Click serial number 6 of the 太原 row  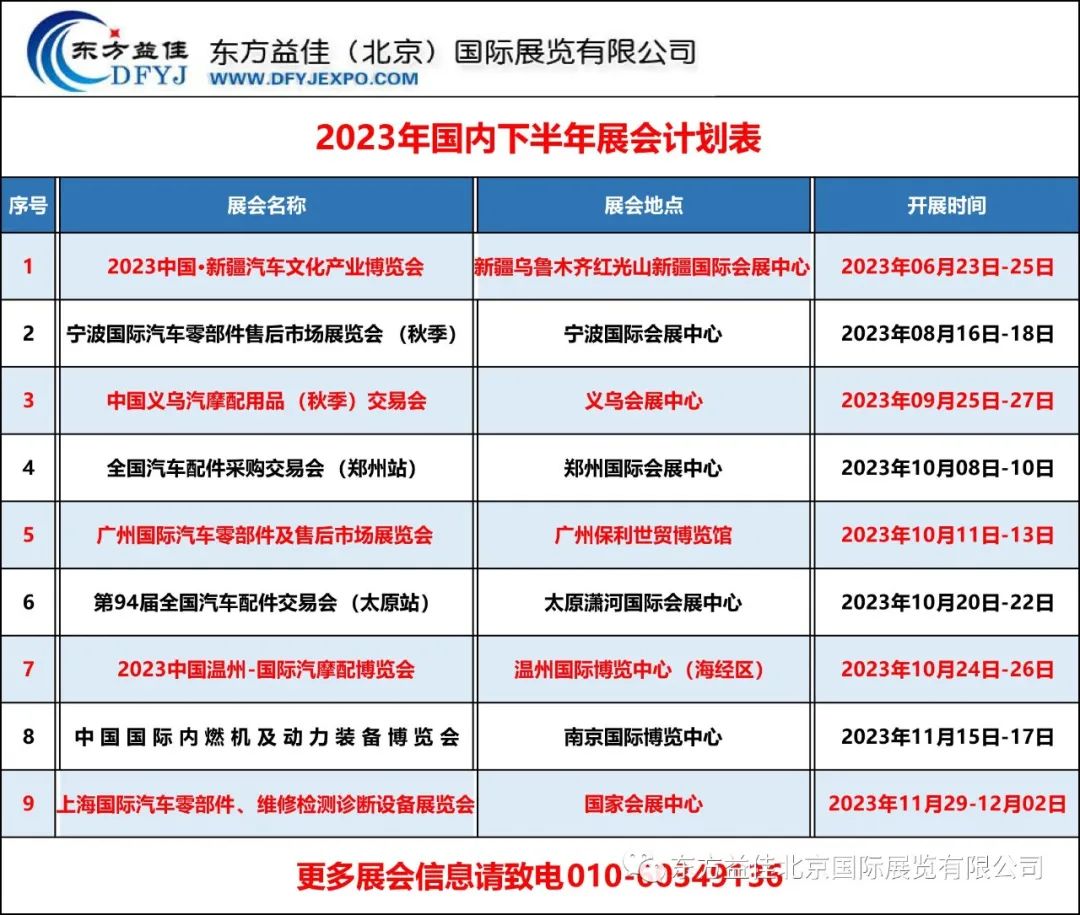coord(28,602)
